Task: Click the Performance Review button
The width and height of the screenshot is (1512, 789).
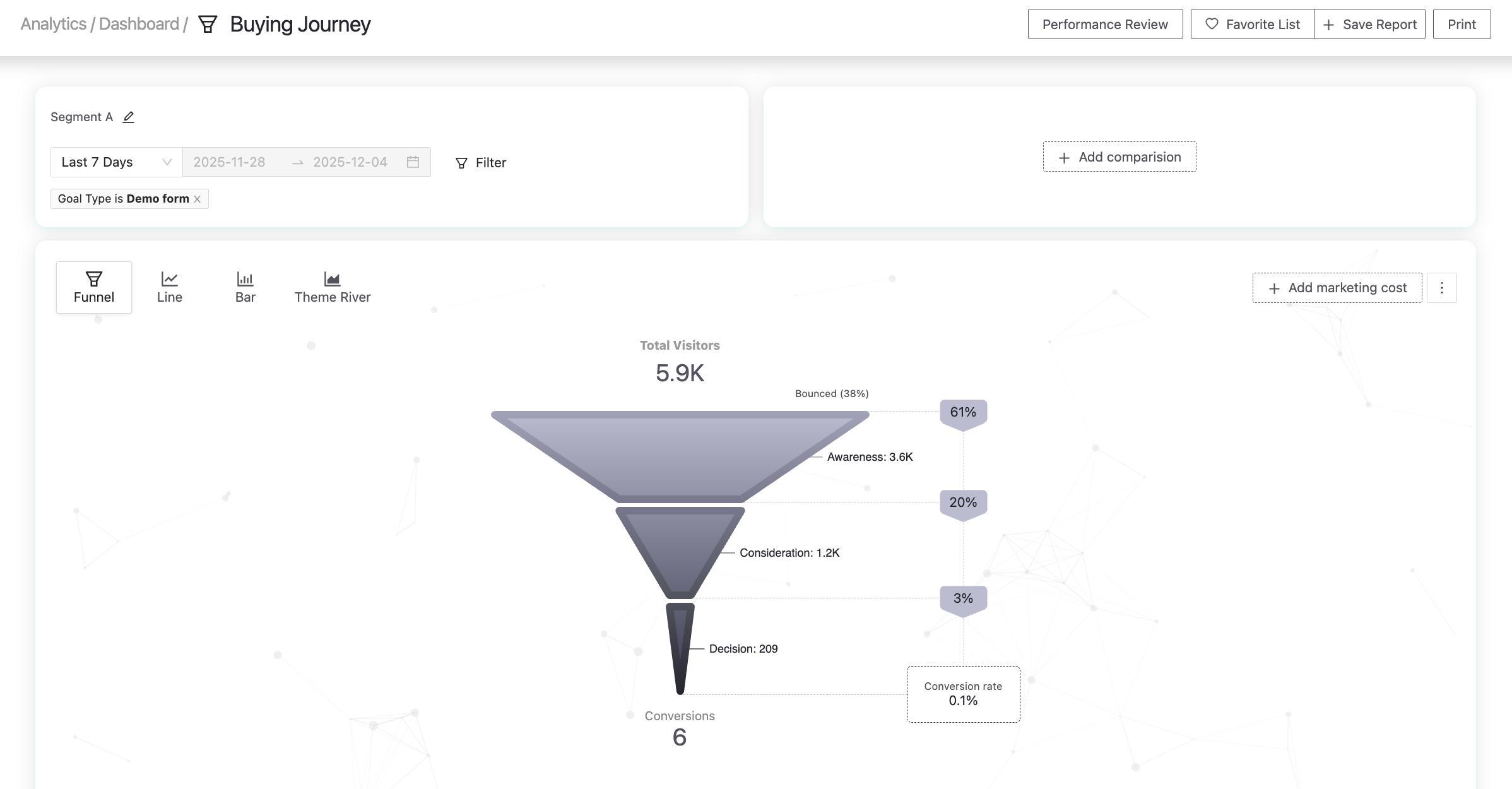Action: (x=1104, y=24)
